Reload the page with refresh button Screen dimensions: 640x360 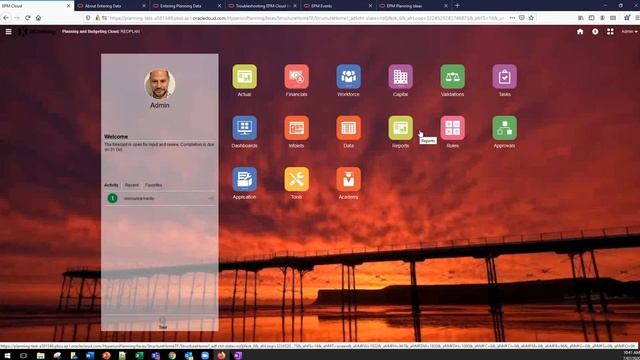[x=28, y=18]
